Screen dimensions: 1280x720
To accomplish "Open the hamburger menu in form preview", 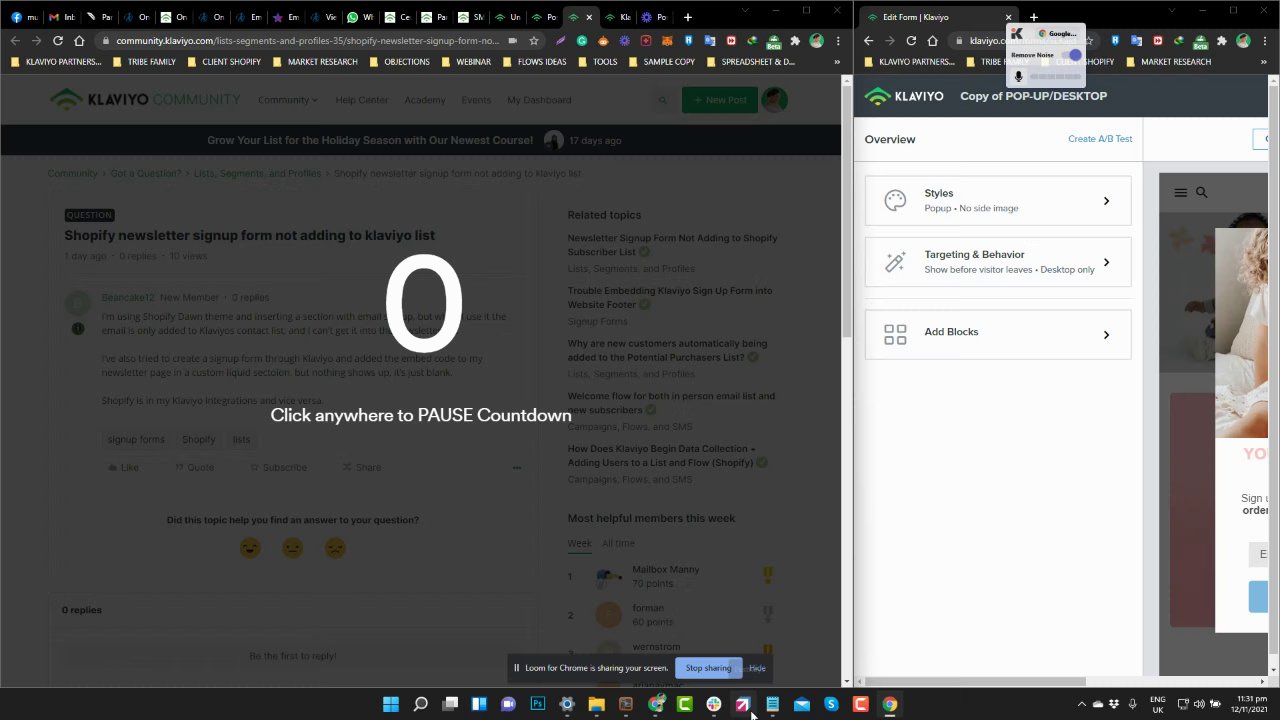I will coord(1181,192).
